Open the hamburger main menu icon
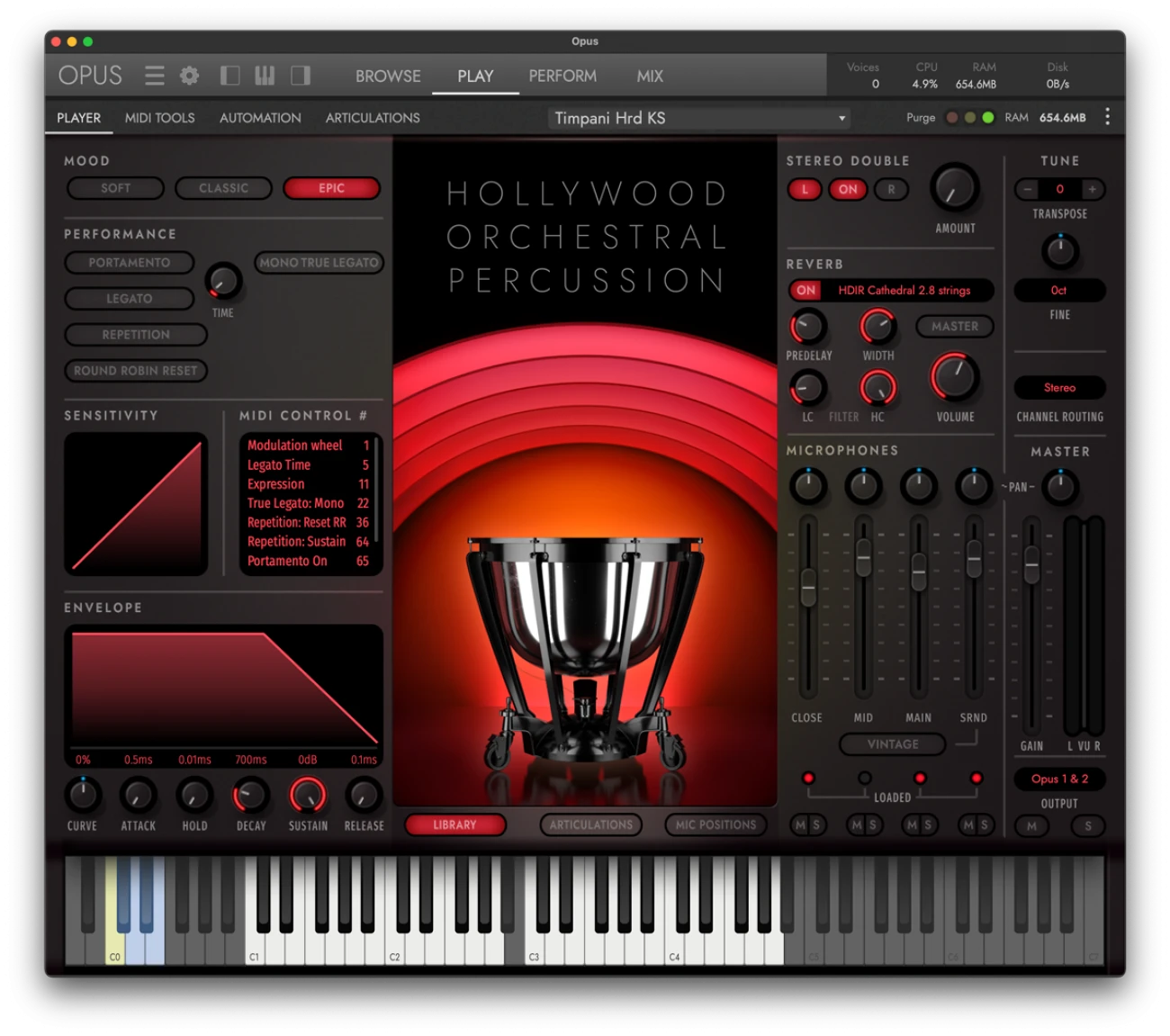1170x1036 pixels. (155, 76)
